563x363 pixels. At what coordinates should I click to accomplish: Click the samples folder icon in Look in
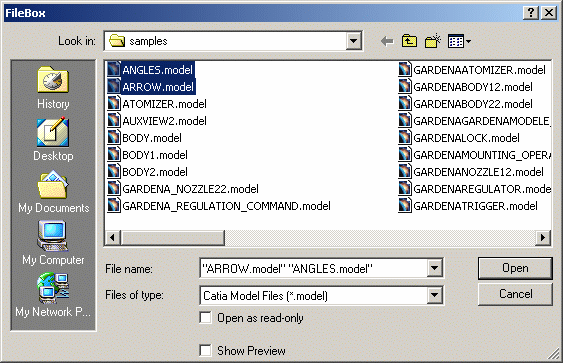point(117,41)
